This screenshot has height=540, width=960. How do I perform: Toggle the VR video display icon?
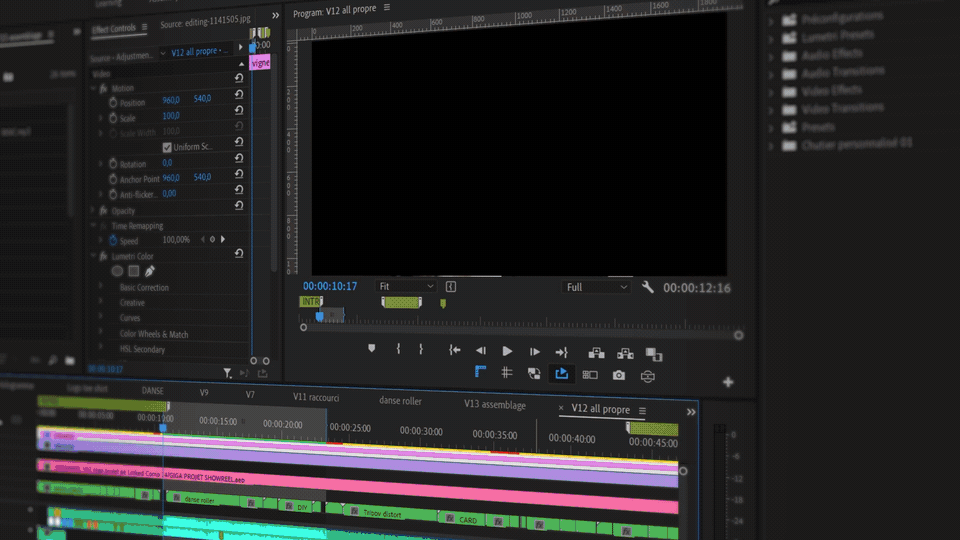tap(648, 376)
